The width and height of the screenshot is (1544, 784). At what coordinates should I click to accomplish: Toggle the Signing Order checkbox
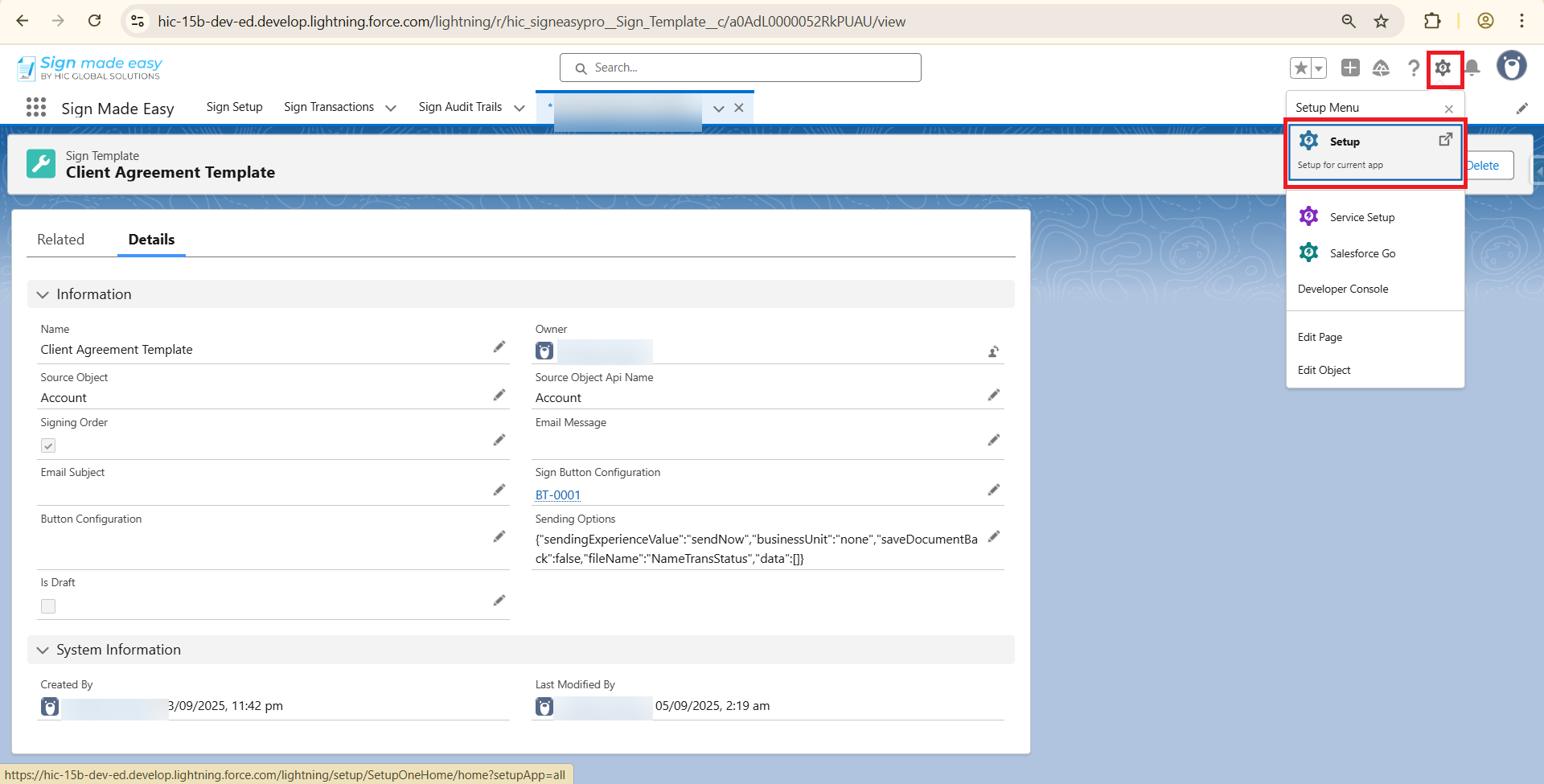point(48,445)
